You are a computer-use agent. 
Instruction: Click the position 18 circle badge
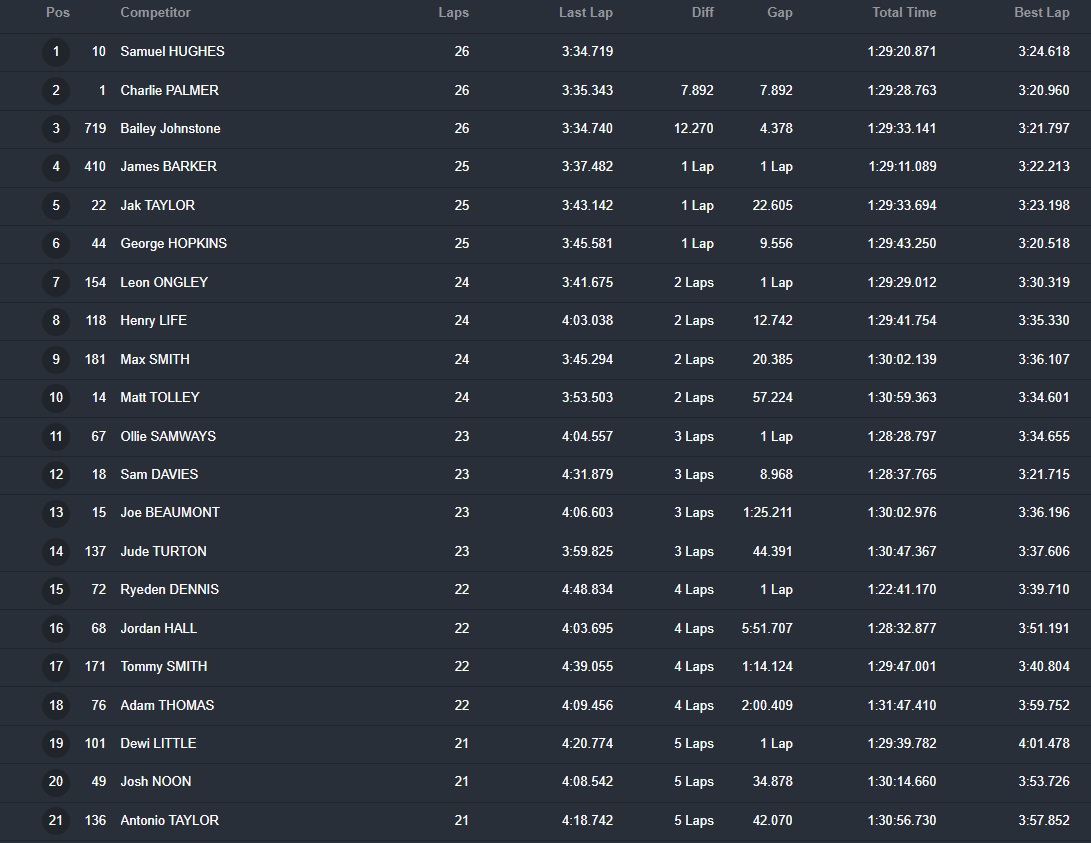click(56, 706)
